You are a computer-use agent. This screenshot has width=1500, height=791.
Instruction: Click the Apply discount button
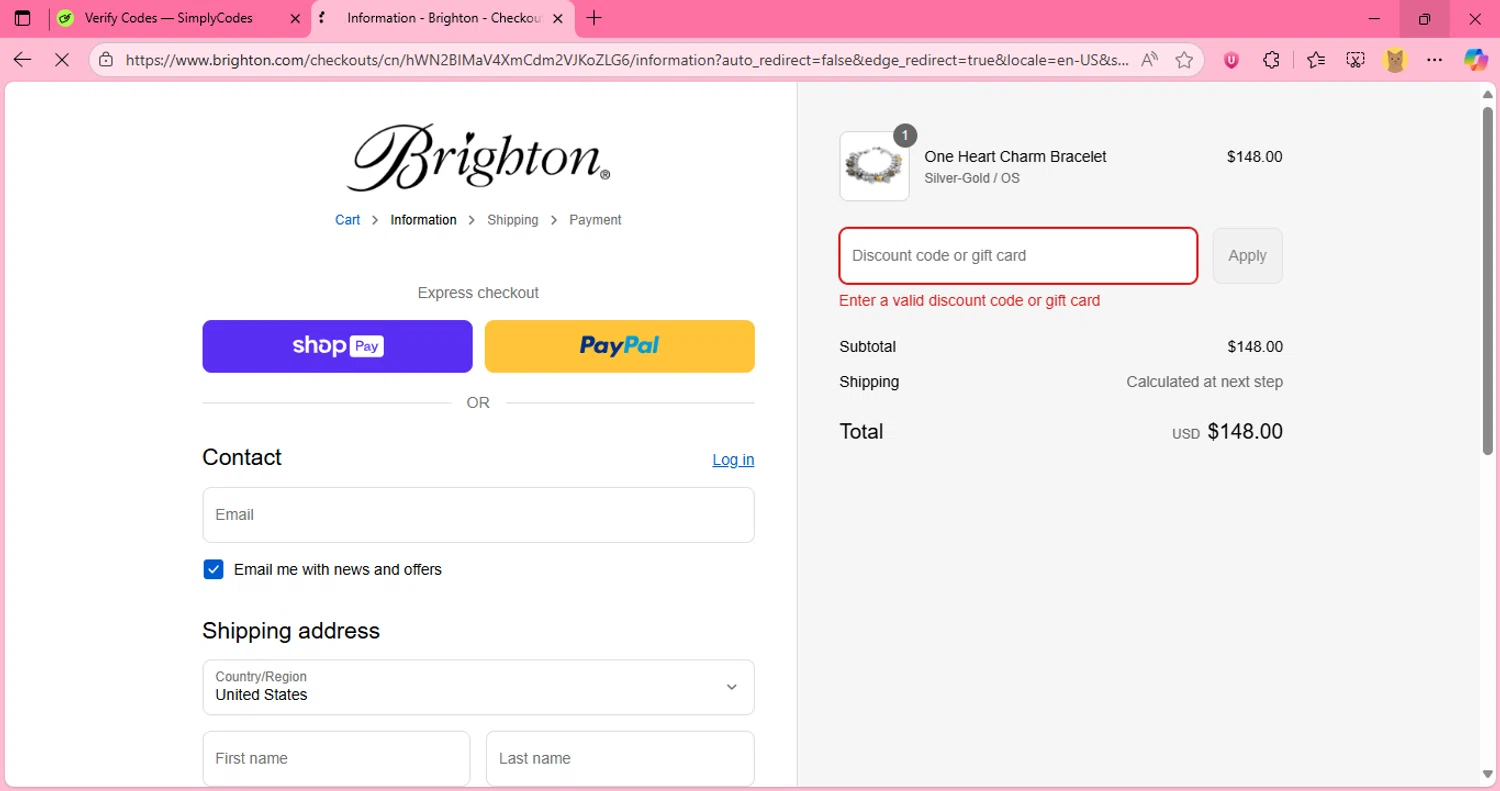[1247, 256]
